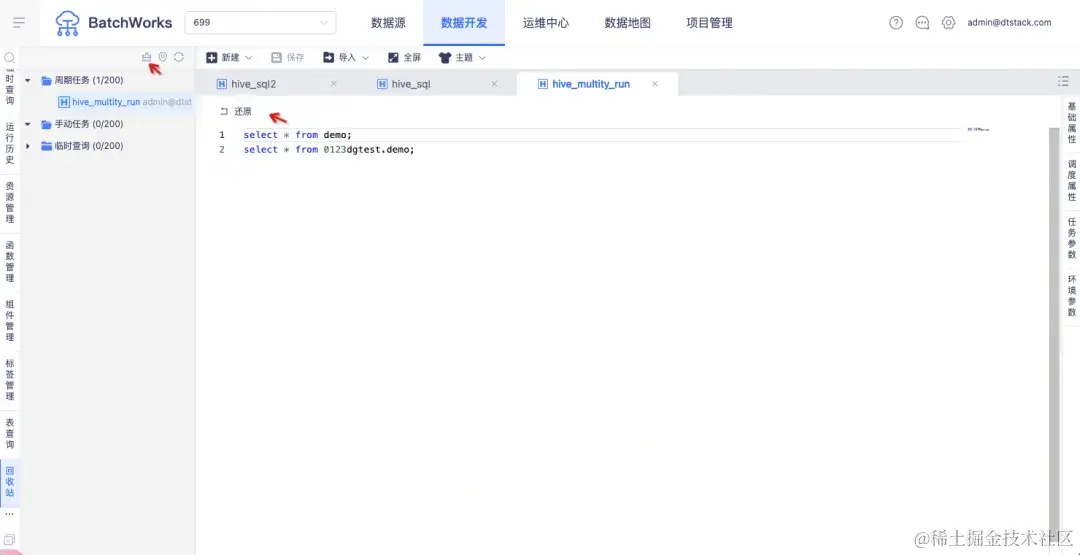Image resolution: width=1080 pixels, height=555 pixels.
Task: Click code line 'select * from demo;'
Action: point(298,135)
